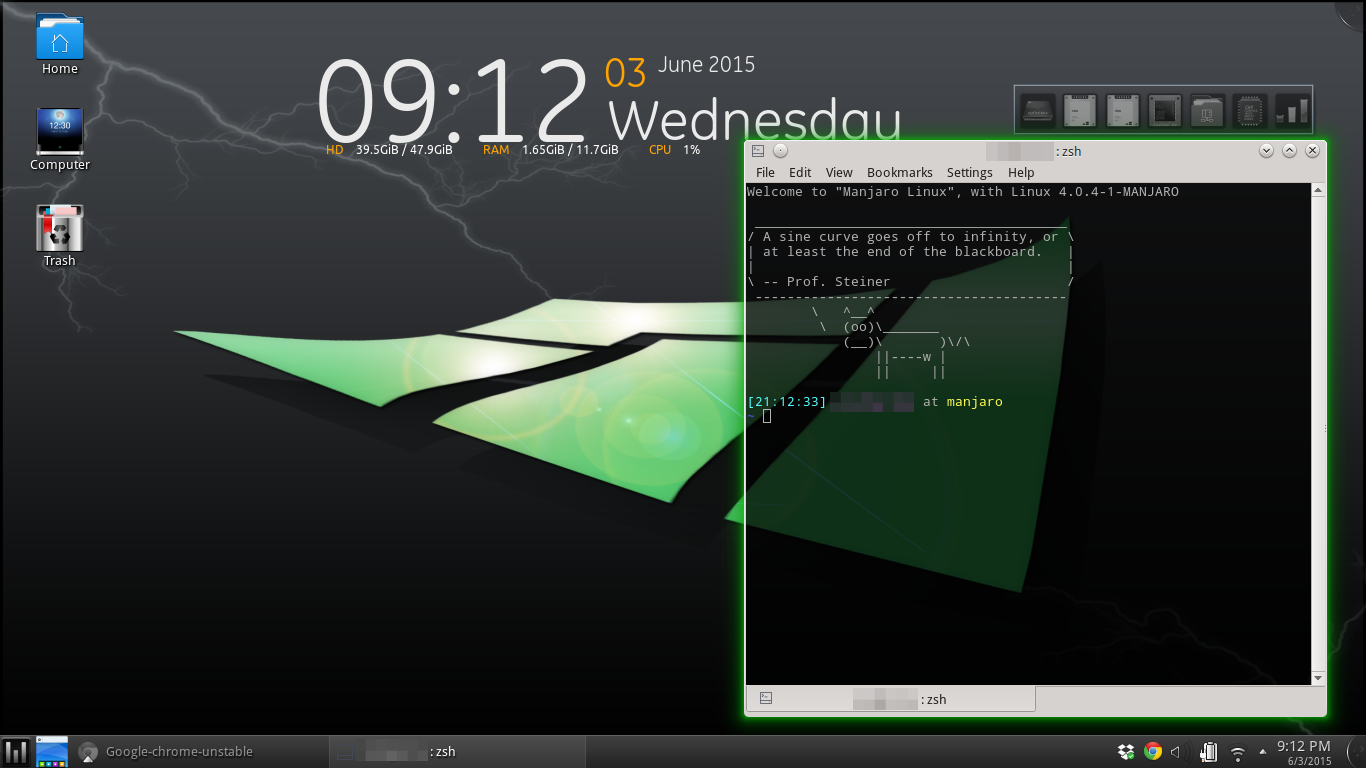Click the battery charging indicator
The width and height of the screenshot is (1366, 768).
coord(1208,751)
